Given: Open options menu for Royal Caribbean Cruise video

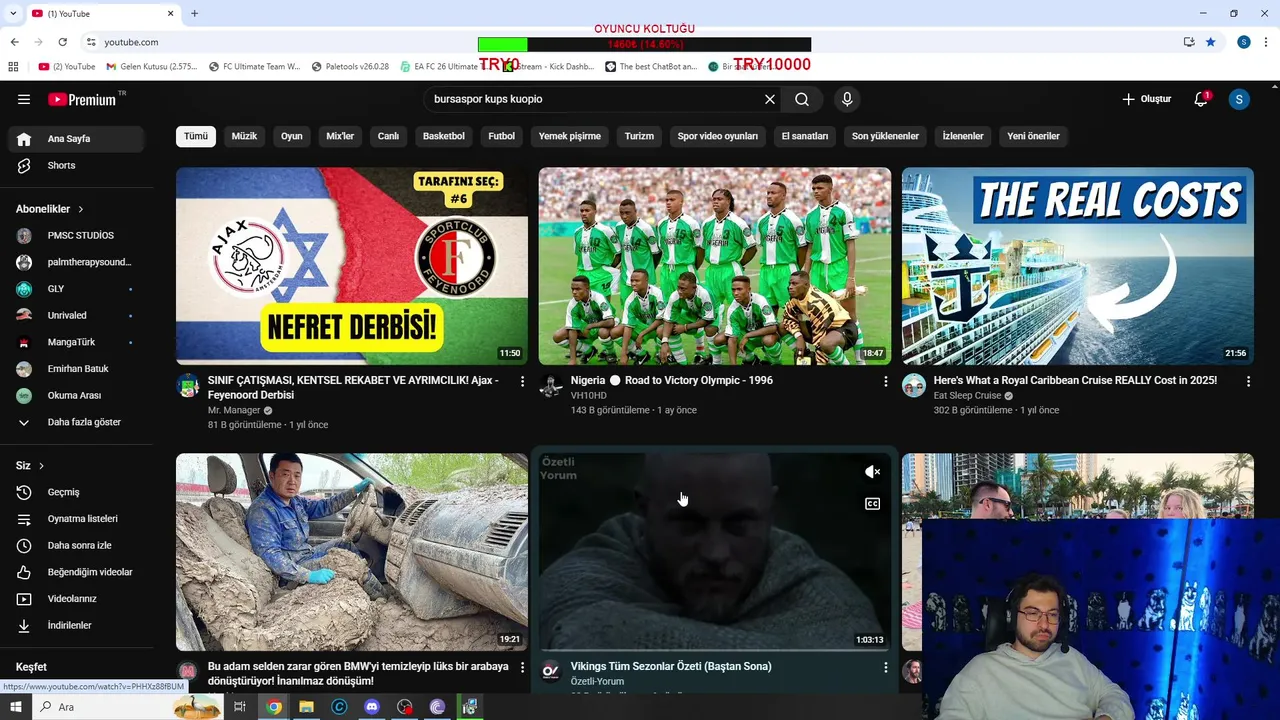Looking at the screenshot, I should (x=1248, y=381).
